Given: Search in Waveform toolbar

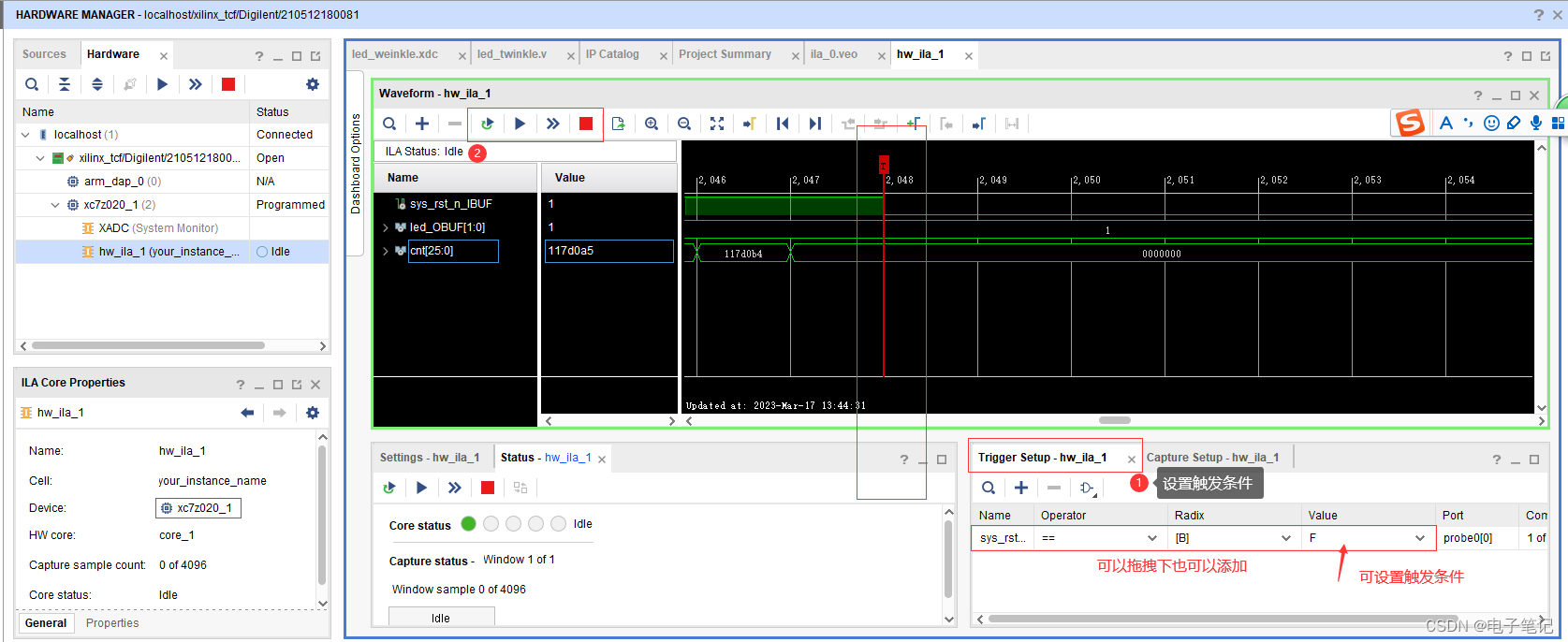Looking at the screenshot, I should point(389,124).
